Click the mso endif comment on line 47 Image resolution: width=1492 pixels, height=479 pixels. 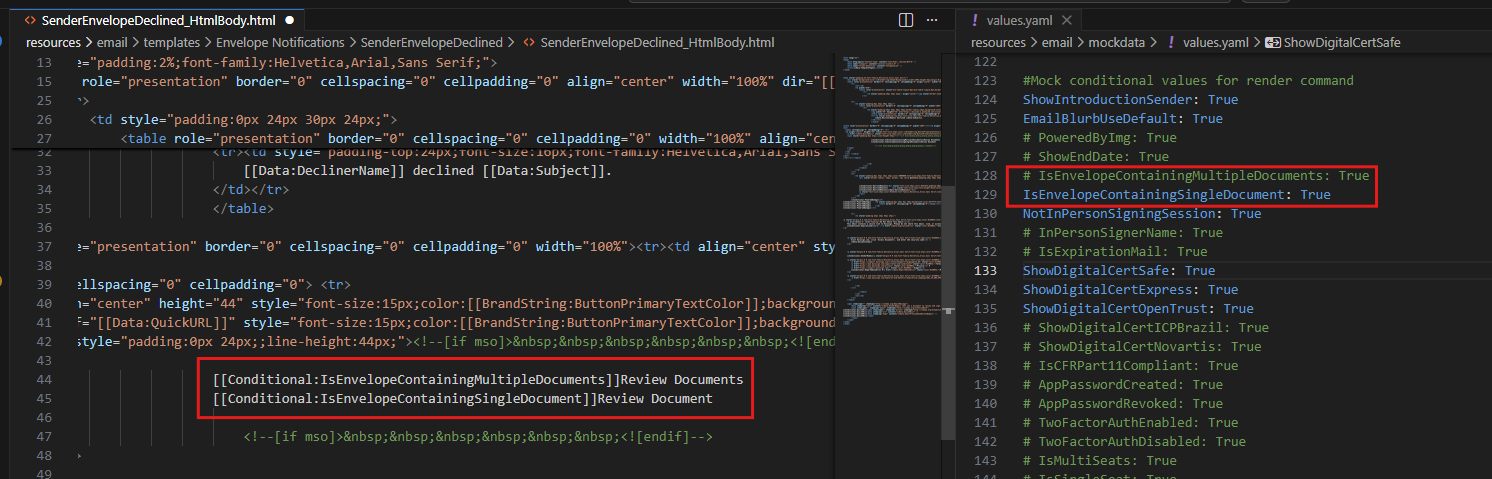(x=478, y=436)
